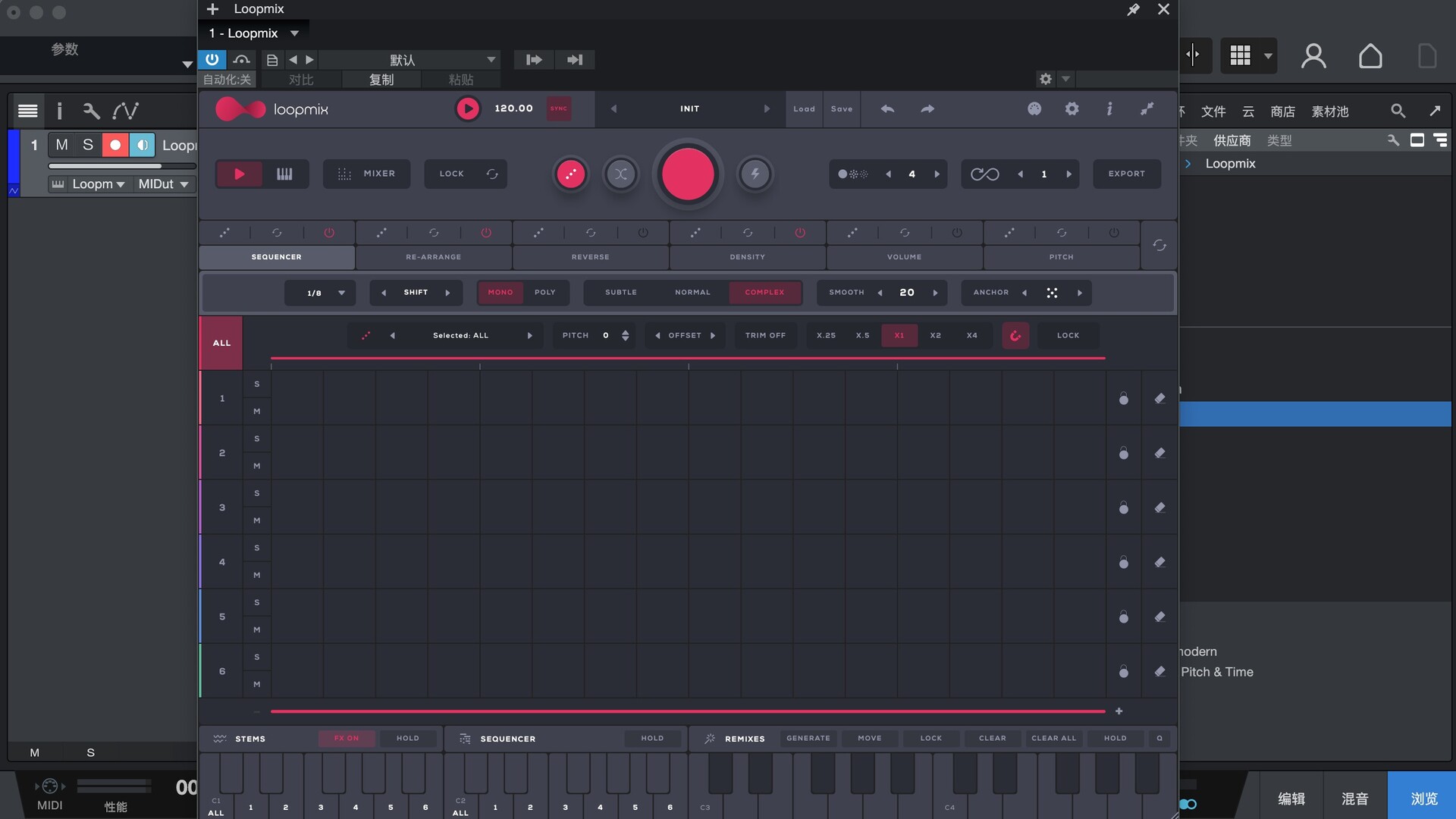Open the color palette icon
This screenshot has width=1456, height=819.
(1034, 109)
